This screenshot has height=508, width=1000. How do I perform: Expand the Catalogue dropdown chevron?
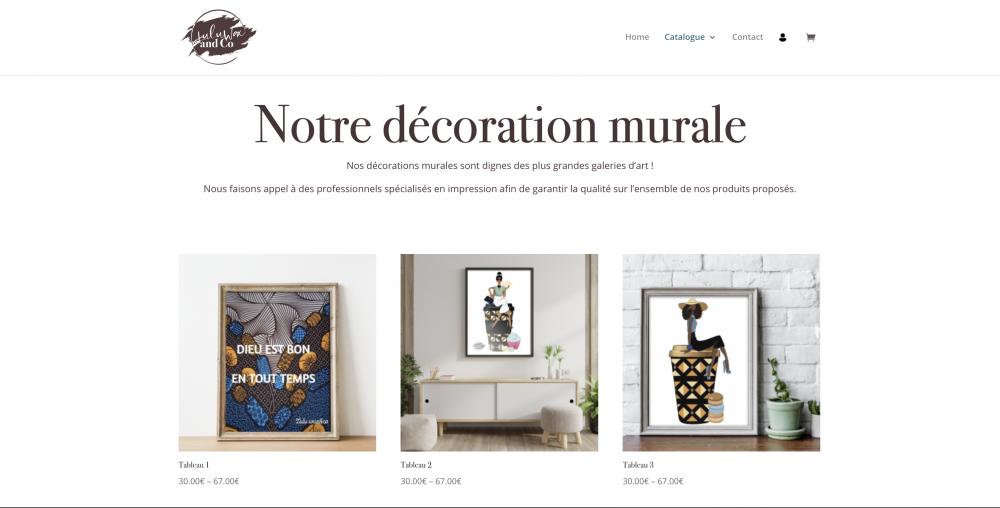[712, 38]
